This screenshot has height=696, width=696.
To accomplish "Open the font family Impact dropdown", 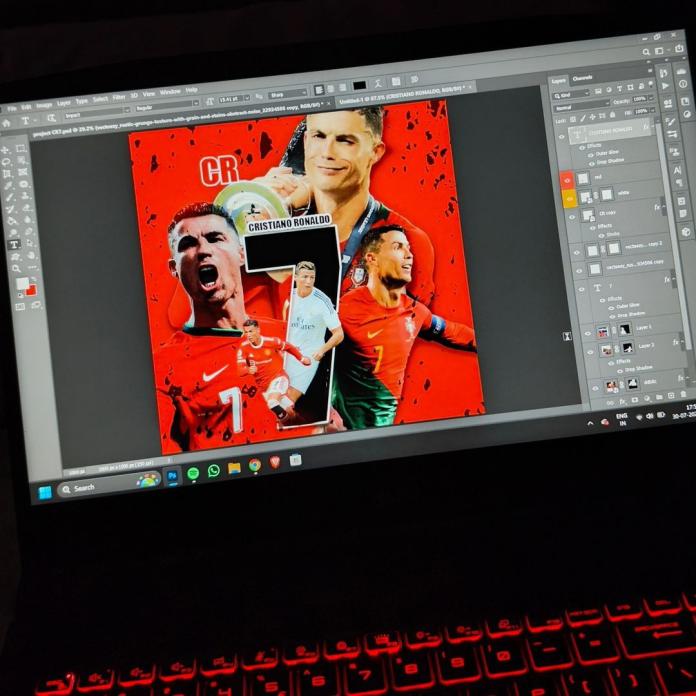I will [97, 112].
